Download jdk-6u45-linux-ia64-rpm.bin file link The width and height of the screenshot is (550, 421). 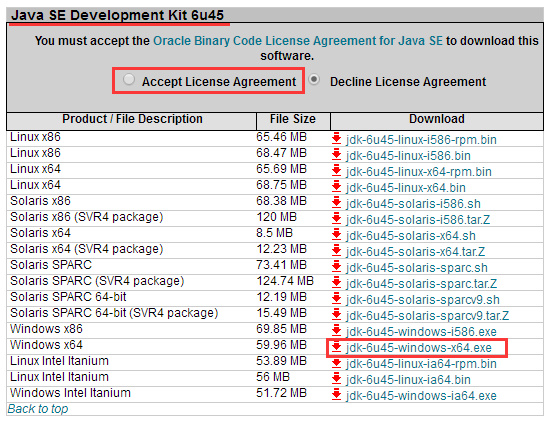tap(421, 364)
